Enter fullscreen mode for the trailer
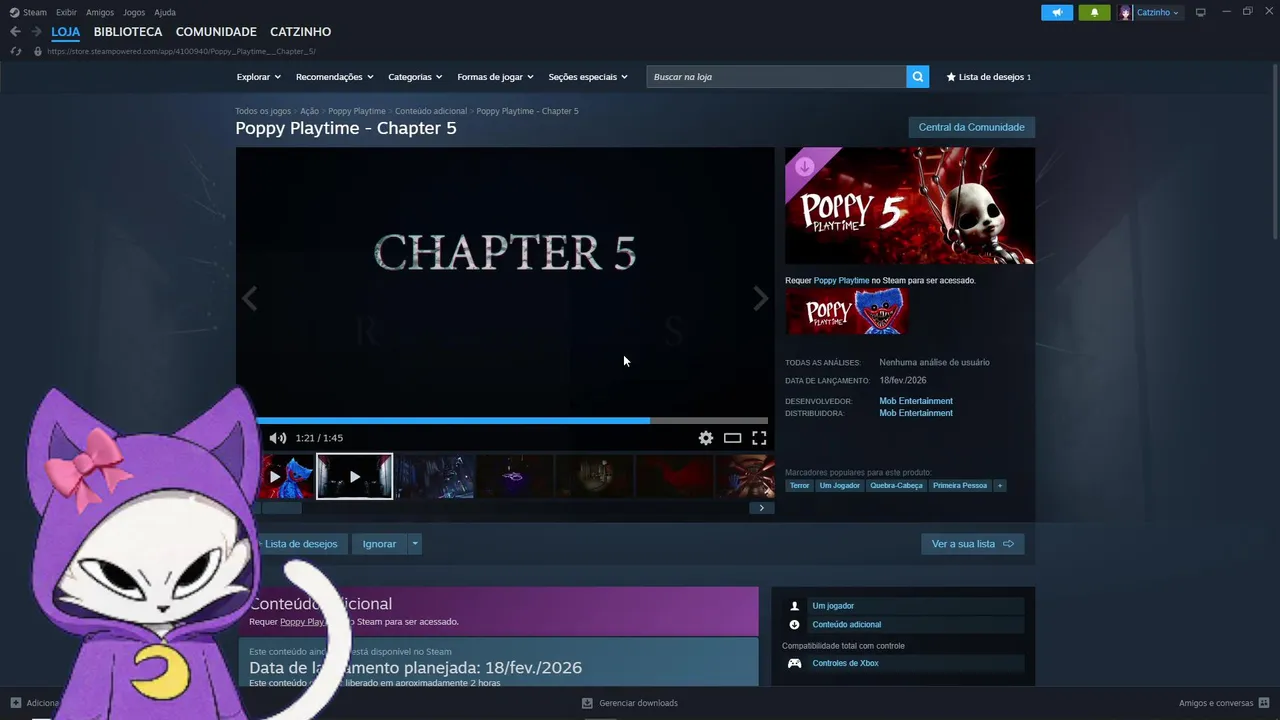The image size is (1280, 720). click(x=759, y=438)
